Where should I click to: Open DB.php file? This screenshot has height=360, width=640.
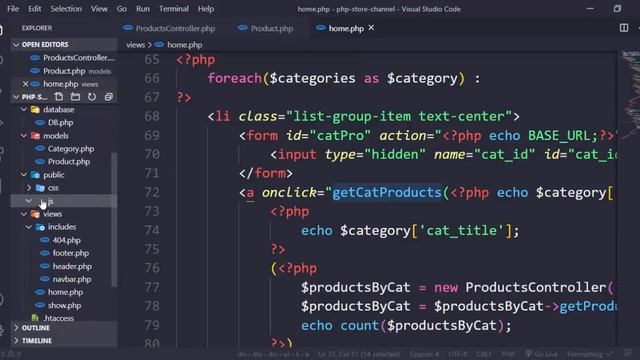(x=60, y=122)
